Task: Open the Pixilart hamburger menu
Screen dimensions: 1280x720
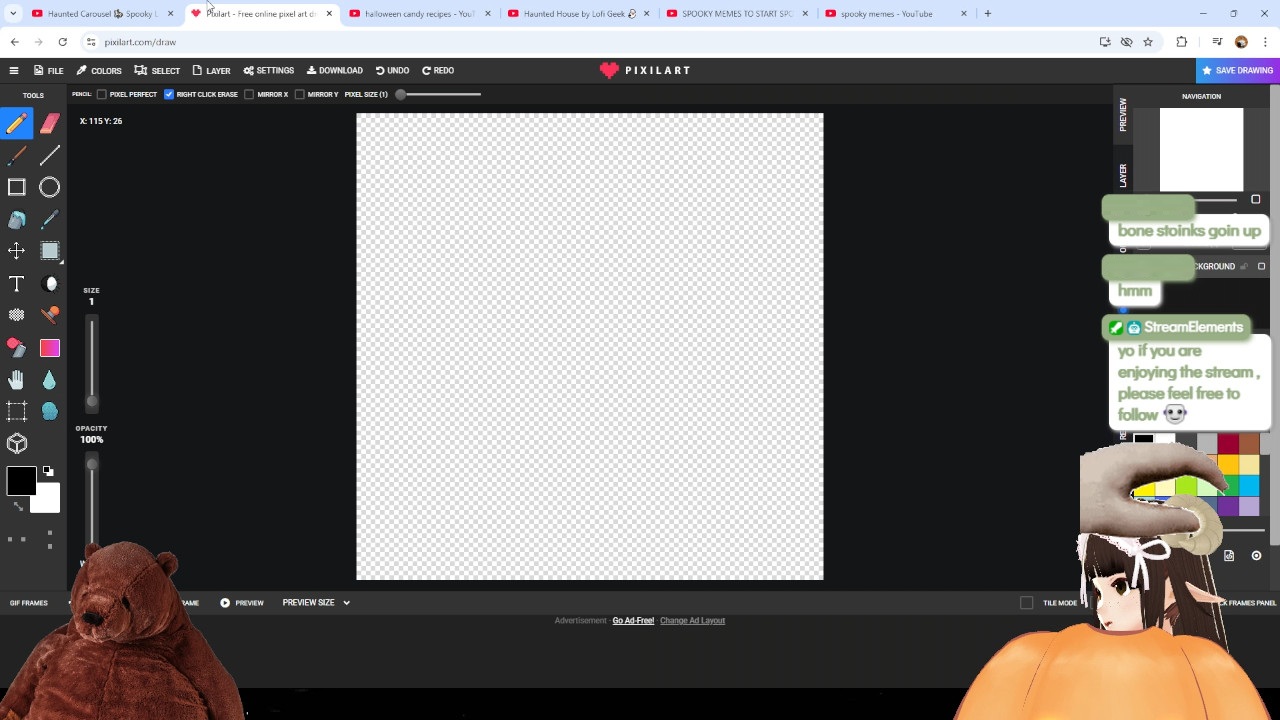Action: tap(14, 70)
